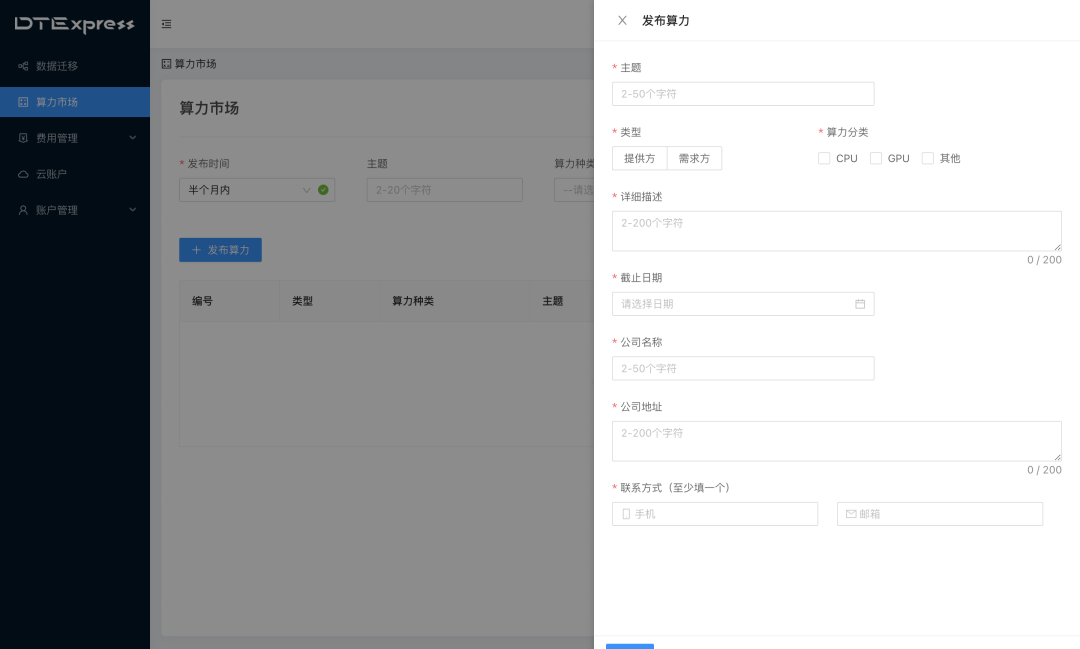Viewport: 1080px width, 649px height.
Task: Close the 发布算力 drawer with X icon
Action: click(622, 21)
